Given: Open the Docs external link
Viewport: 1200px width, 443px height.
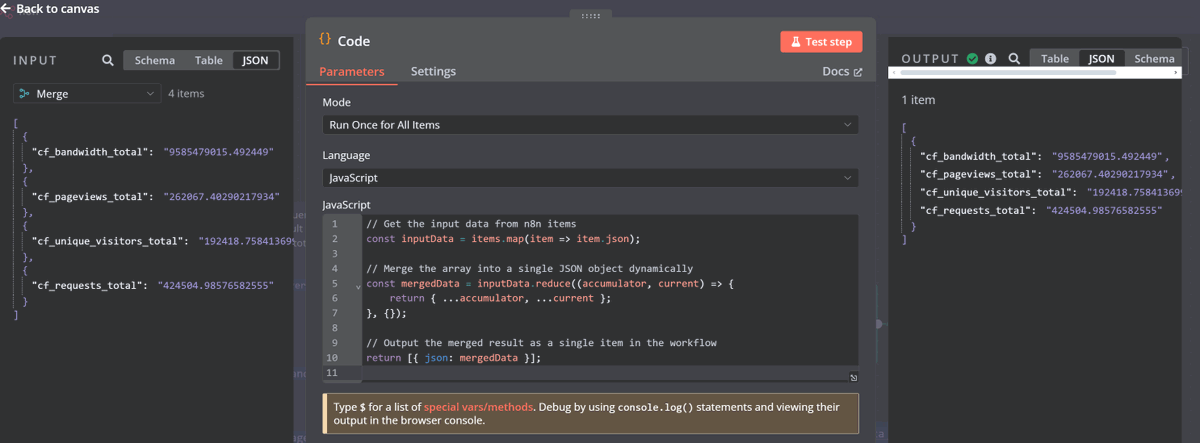Looking at the screenshot, I should pyautogui.click(x=842, y=72).
